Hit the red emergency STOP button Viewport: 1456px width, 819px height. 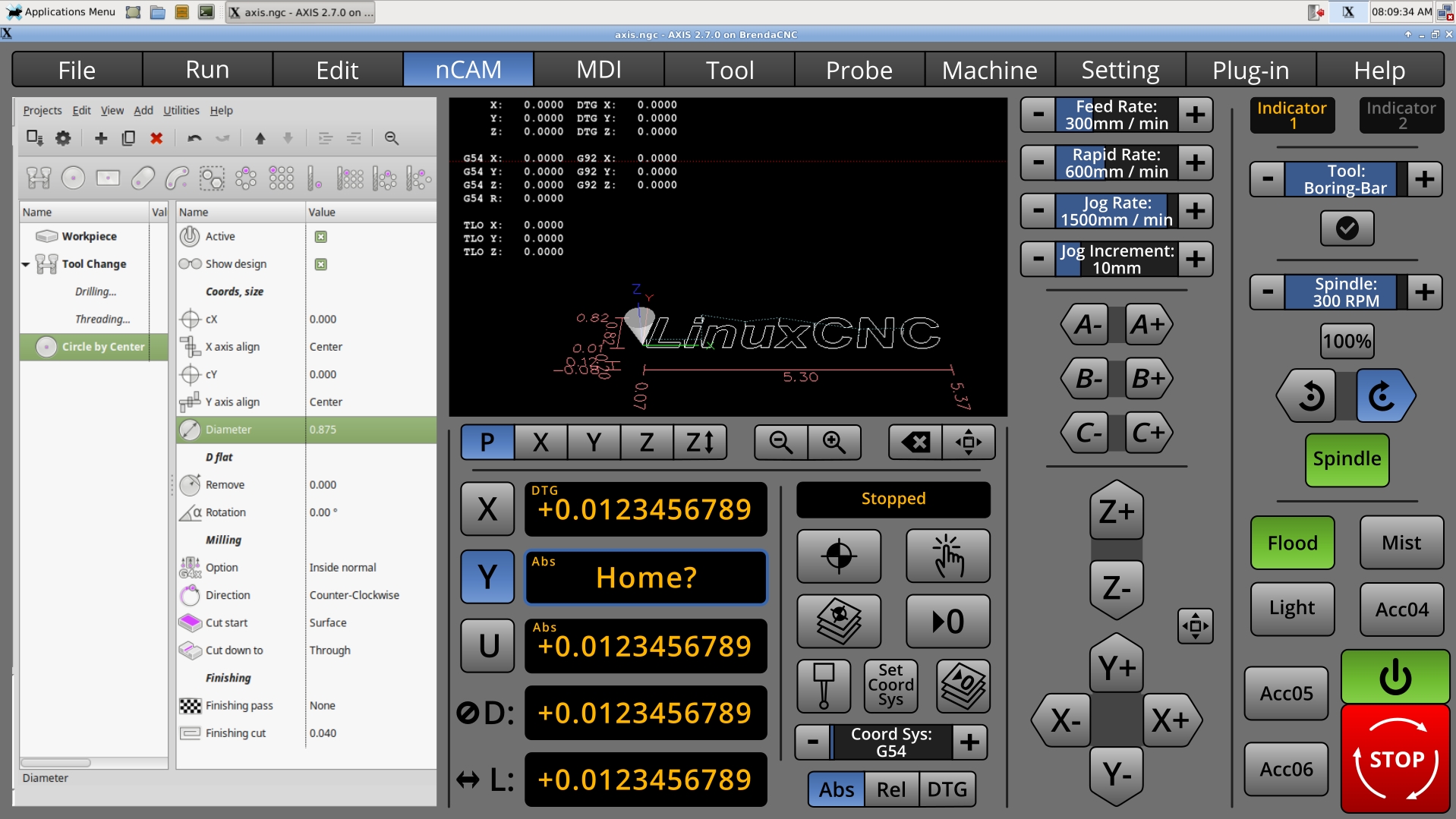click(x=1395, y=759)
